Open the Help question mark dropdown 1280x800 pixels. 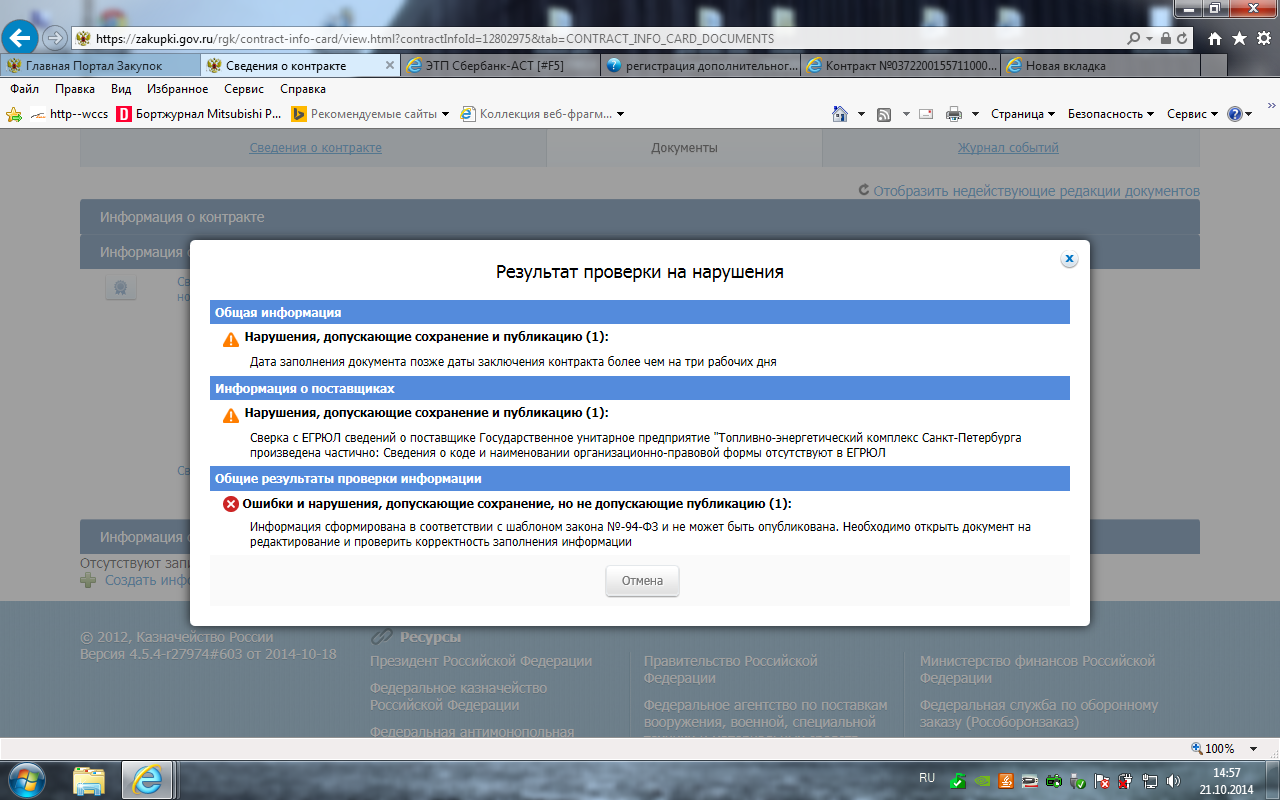pyautogui.click(x=1240, y=114)
